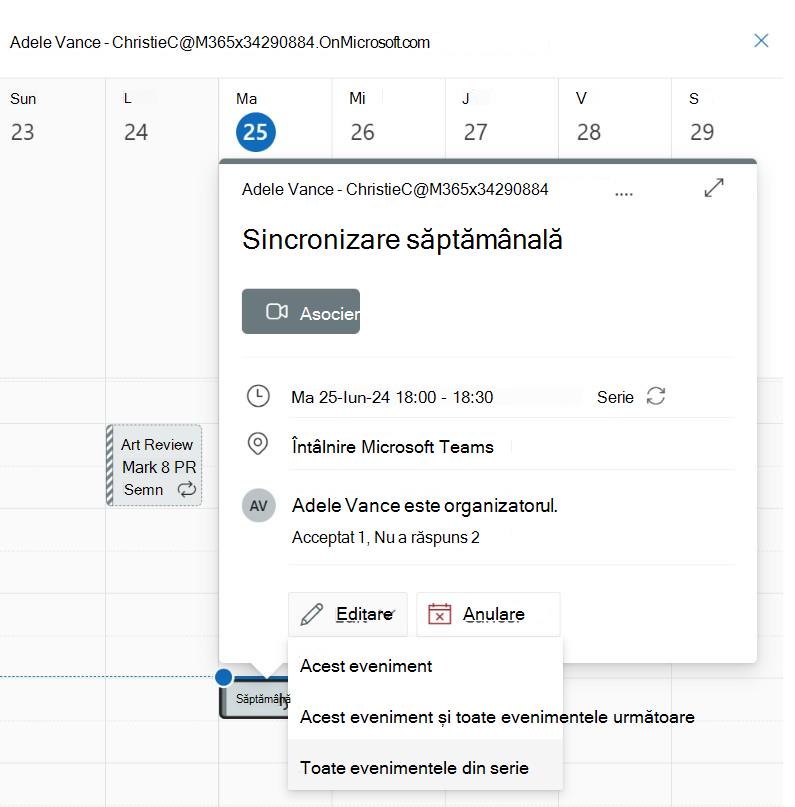Click 'Adele Vance este organizatorul.' text
Image resolution: width=795 pixels, height=807 pixels.
tap(425, 506)
